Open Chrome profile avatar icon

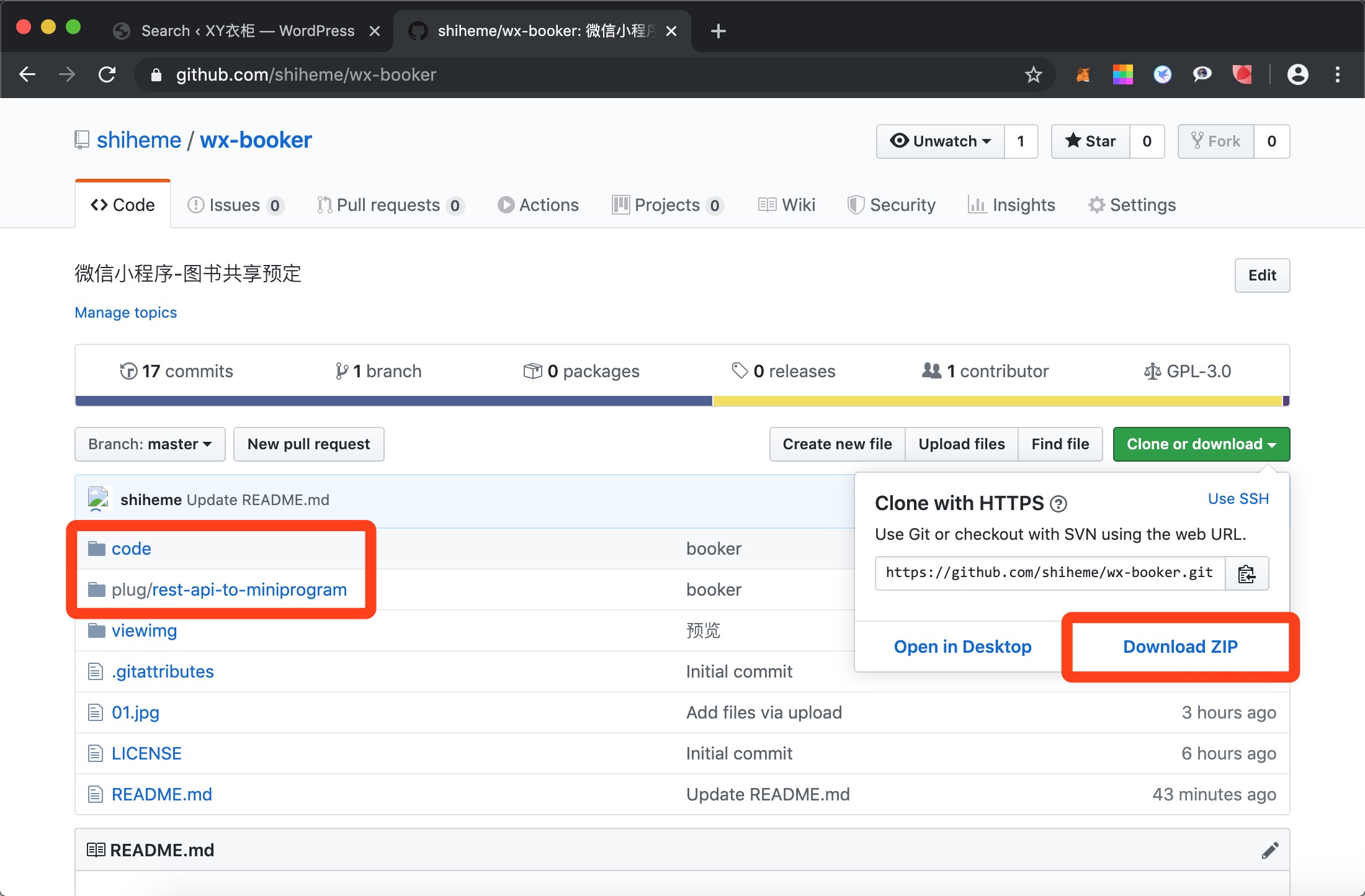coord(1297,75)
